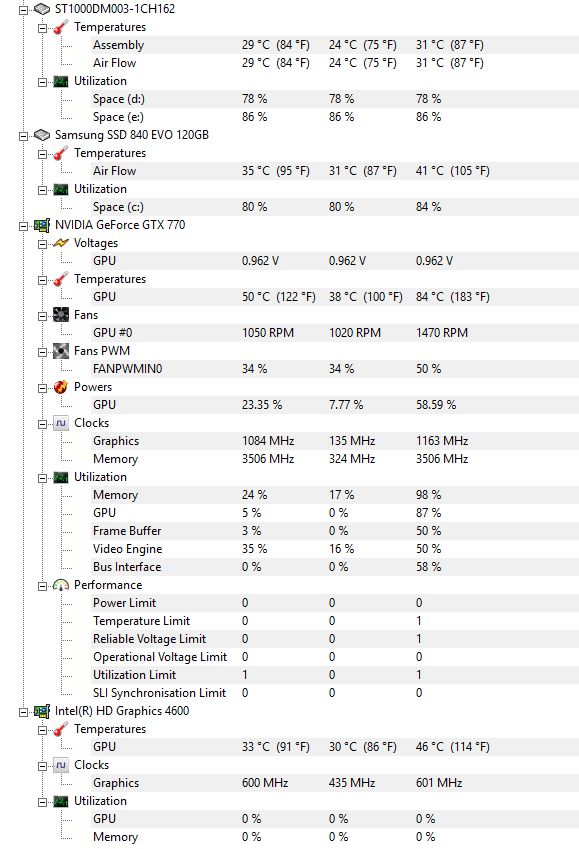Click the Intel HD Graphics 4600 card icon
Image resolution: width=579 pixels, height=849 pixels.
tap(42, 711)
